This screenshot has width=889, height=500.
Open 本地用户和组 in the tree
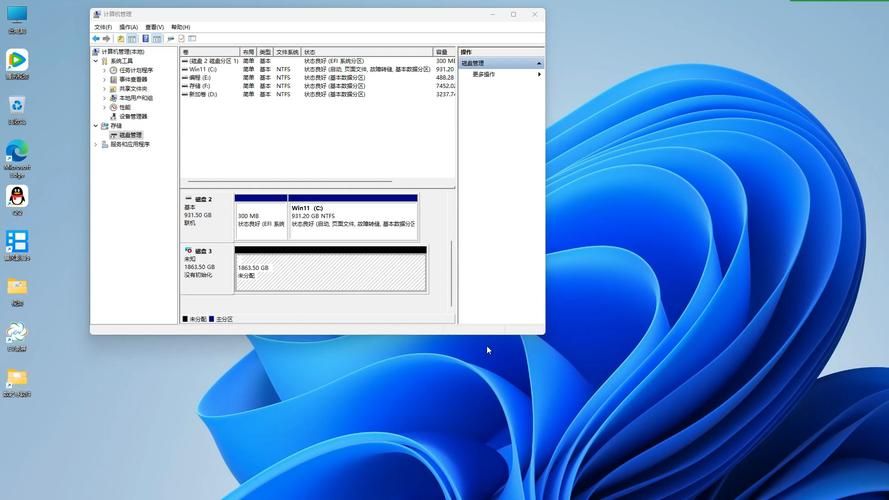pos(132,98)
